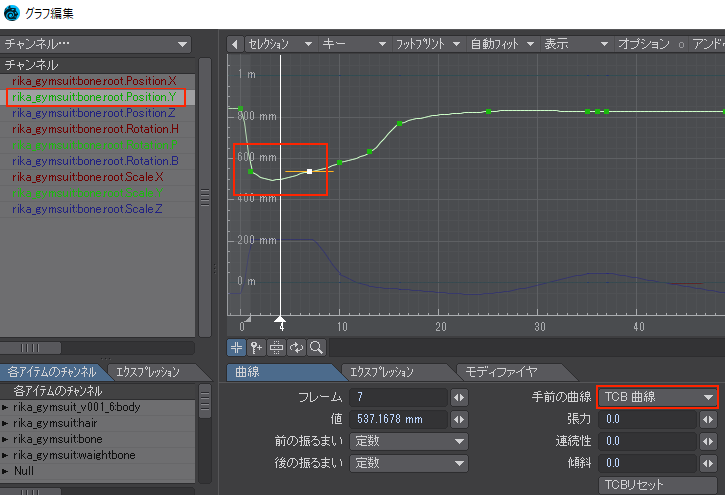Open the チャンネル… dropdown at top left

[96, 44]
